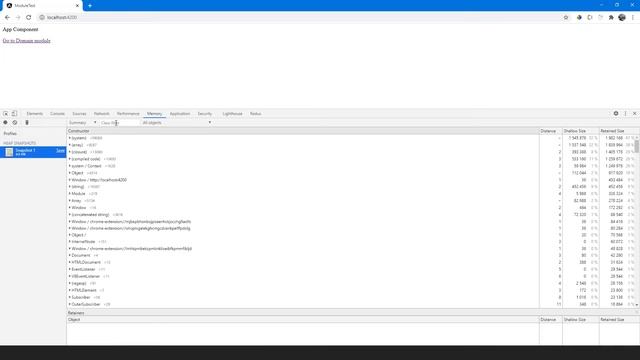Open the All objects filter dropdown

coord(177,122)
